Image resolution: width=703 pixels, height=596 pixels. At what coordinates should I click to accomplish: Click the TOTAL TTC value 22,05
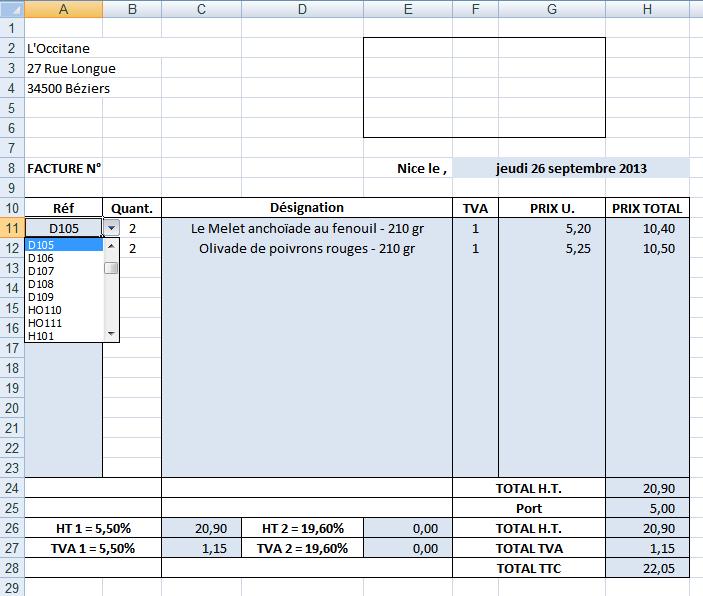pyautogui.click(x=647, y=567)
